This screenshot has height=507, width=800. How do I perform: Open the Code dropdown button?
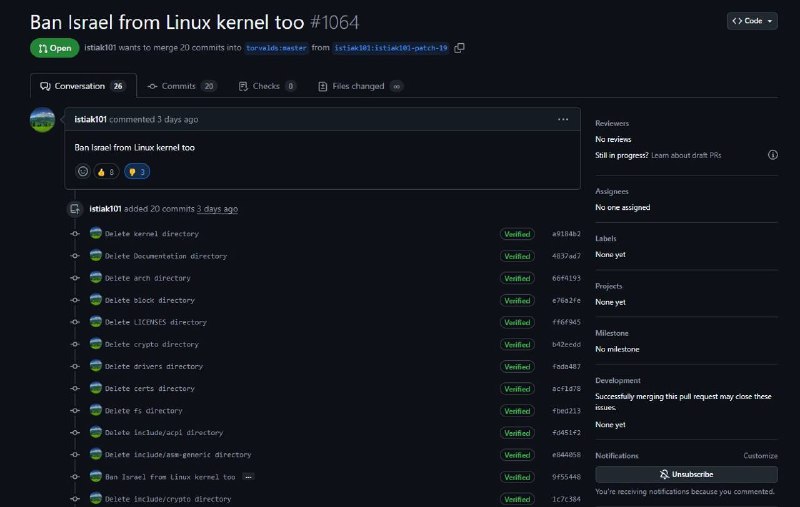[752, 21]
